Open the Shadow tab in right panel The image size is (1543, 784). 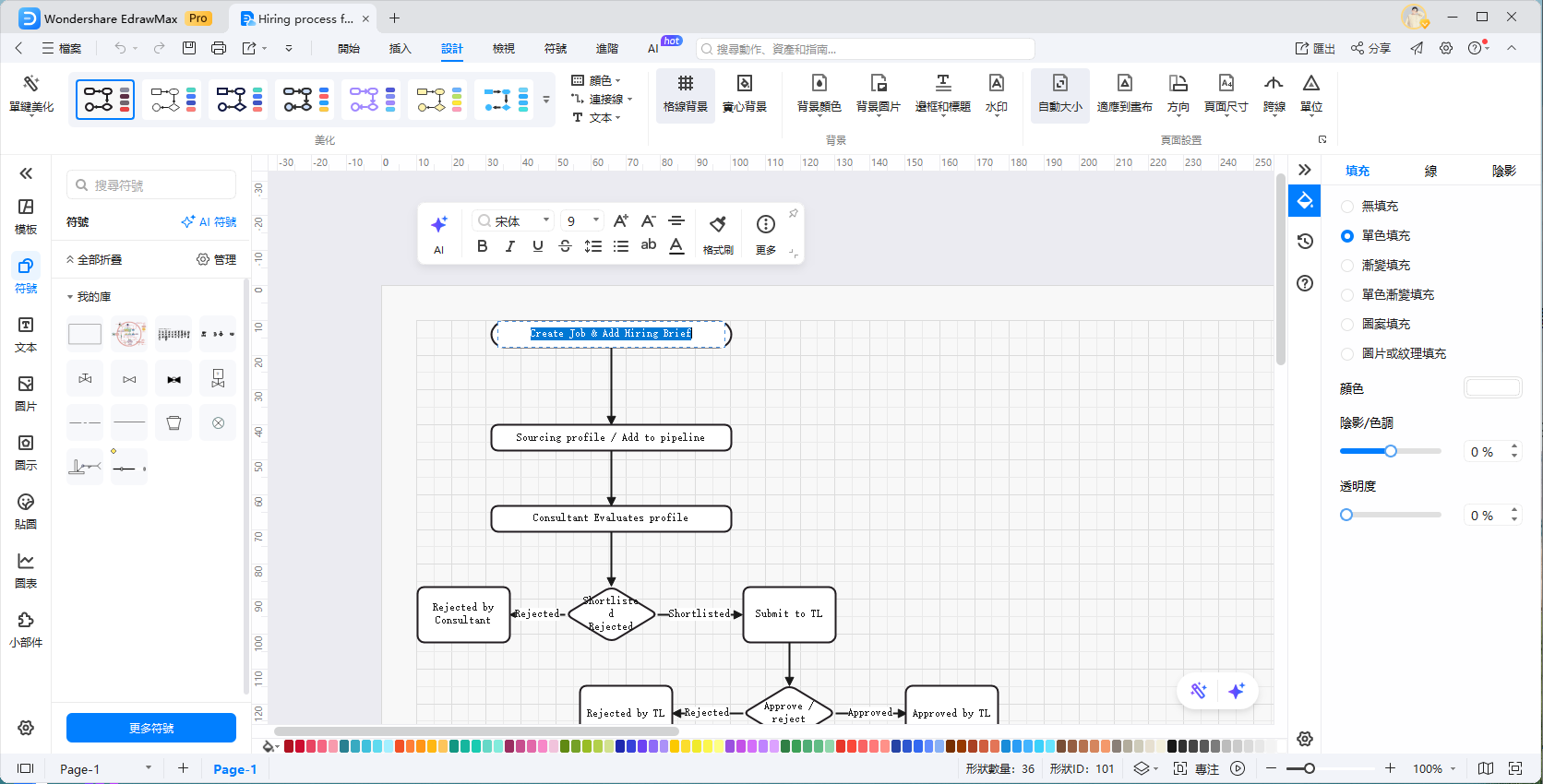coord(1503,171)
